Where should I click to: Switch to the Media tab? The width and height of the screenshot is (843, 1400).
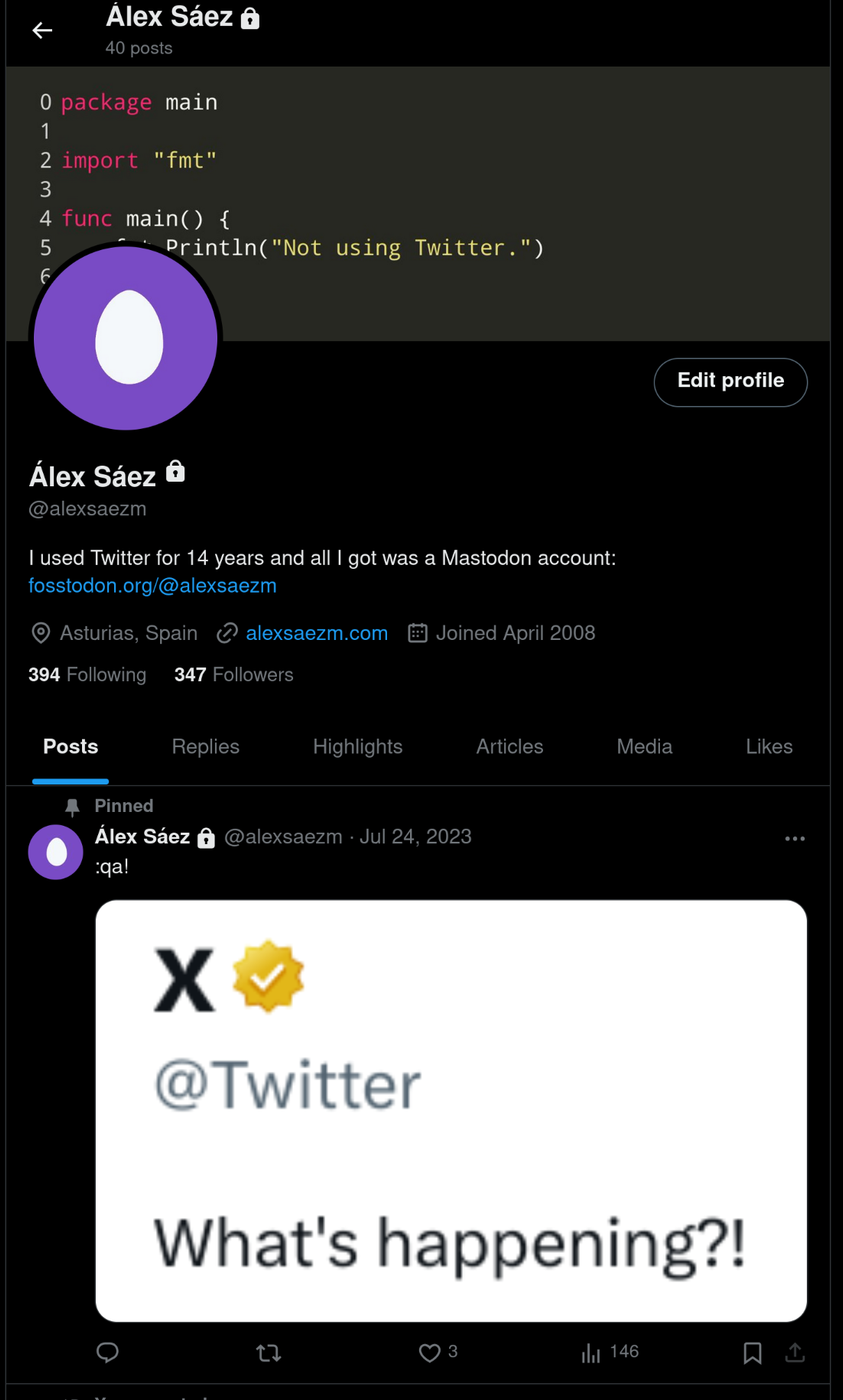click(x=643, y=746)
